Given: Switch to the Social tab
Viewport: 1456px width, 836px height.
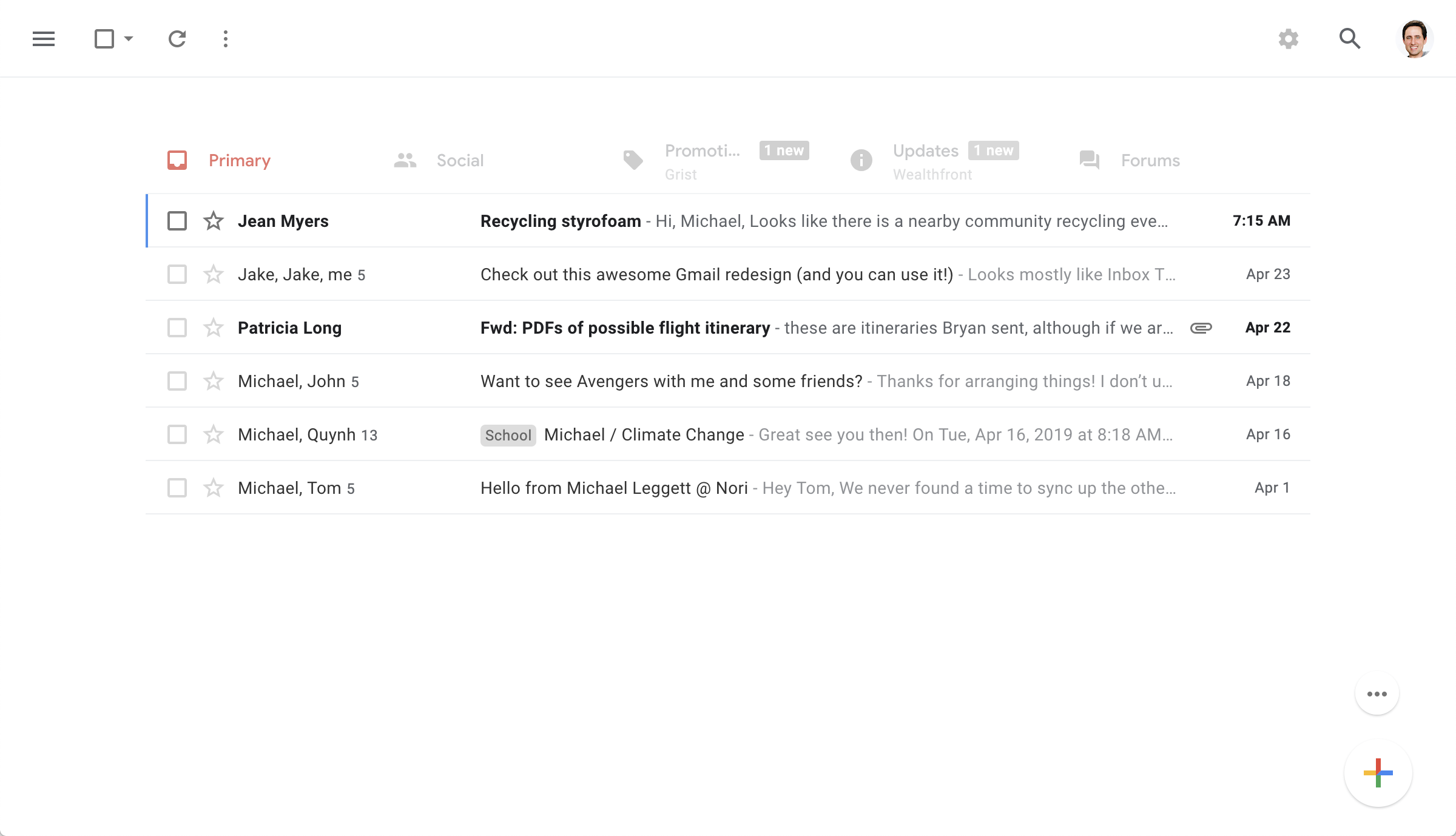Looking at the screenshot, I should click(x=459, y=160).
